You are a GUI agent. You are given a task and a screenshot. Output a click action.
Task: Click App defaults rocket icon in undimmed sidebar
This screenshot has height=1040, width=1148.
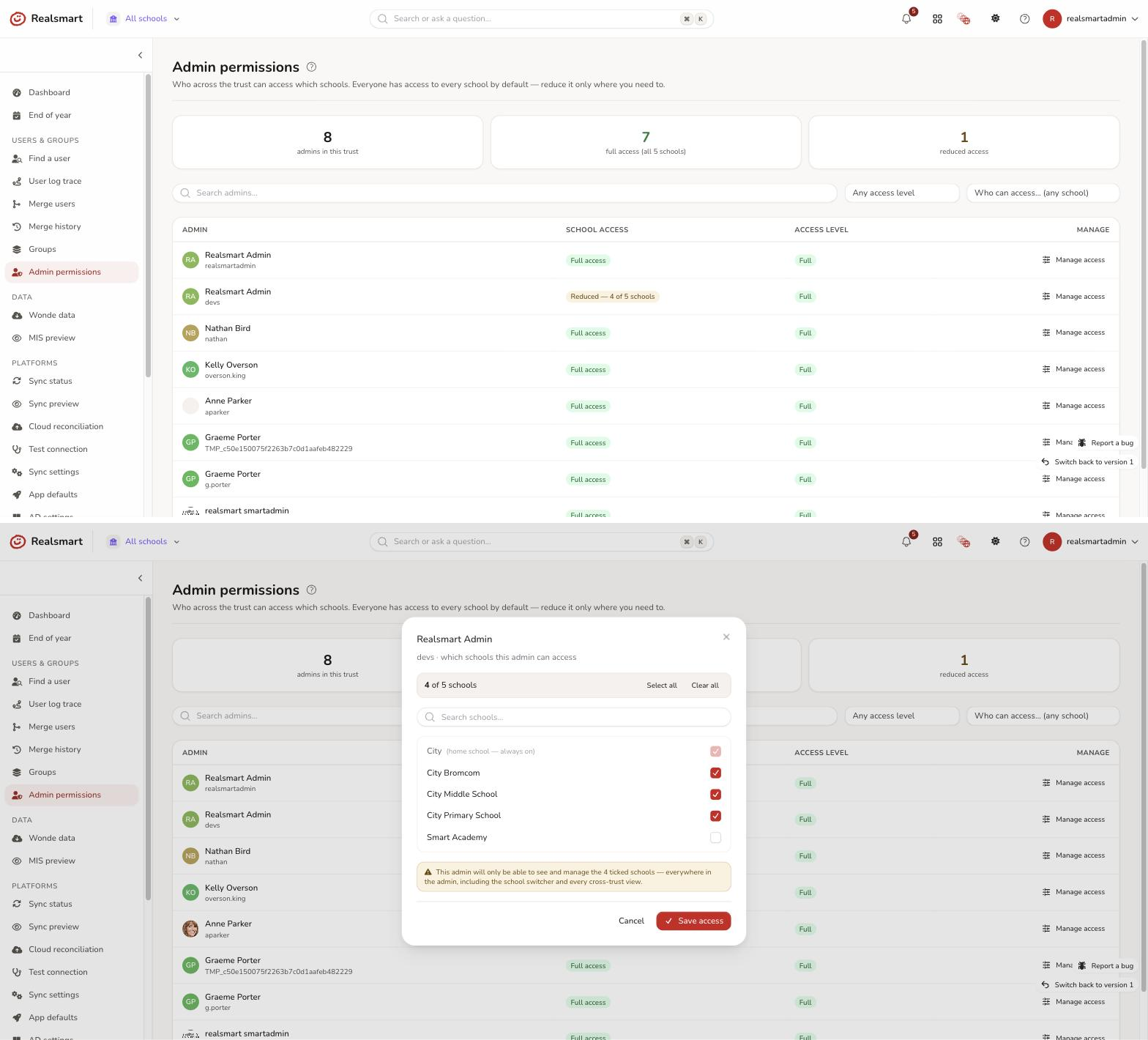click(x=17, y=495)
